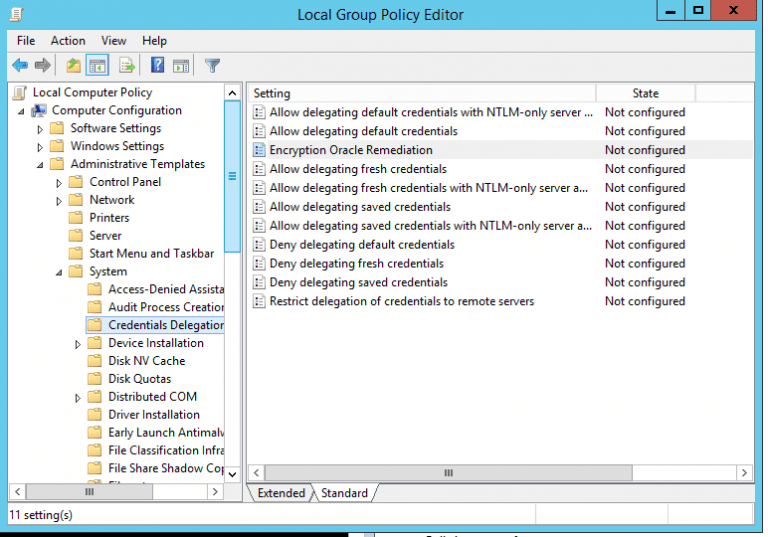This screenshot has height=537, width=768.
Task: Open the Action menu
Action: (68, 41)
